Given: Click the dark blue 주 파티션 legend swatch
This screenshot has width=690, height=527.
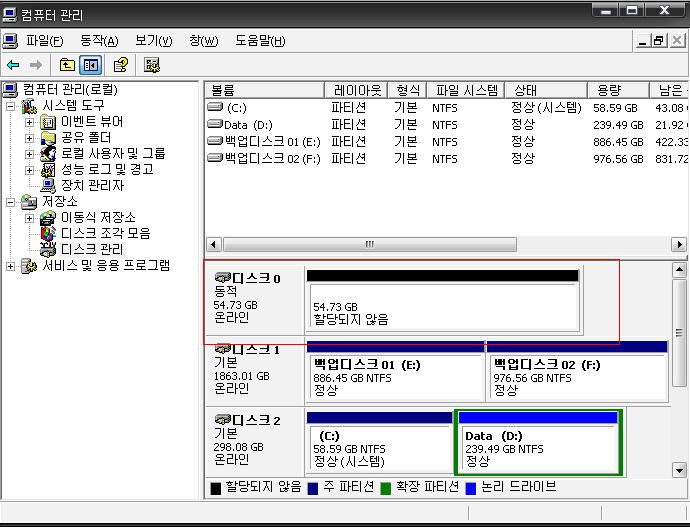Looking at the screenshot, I should coord(312,489).
